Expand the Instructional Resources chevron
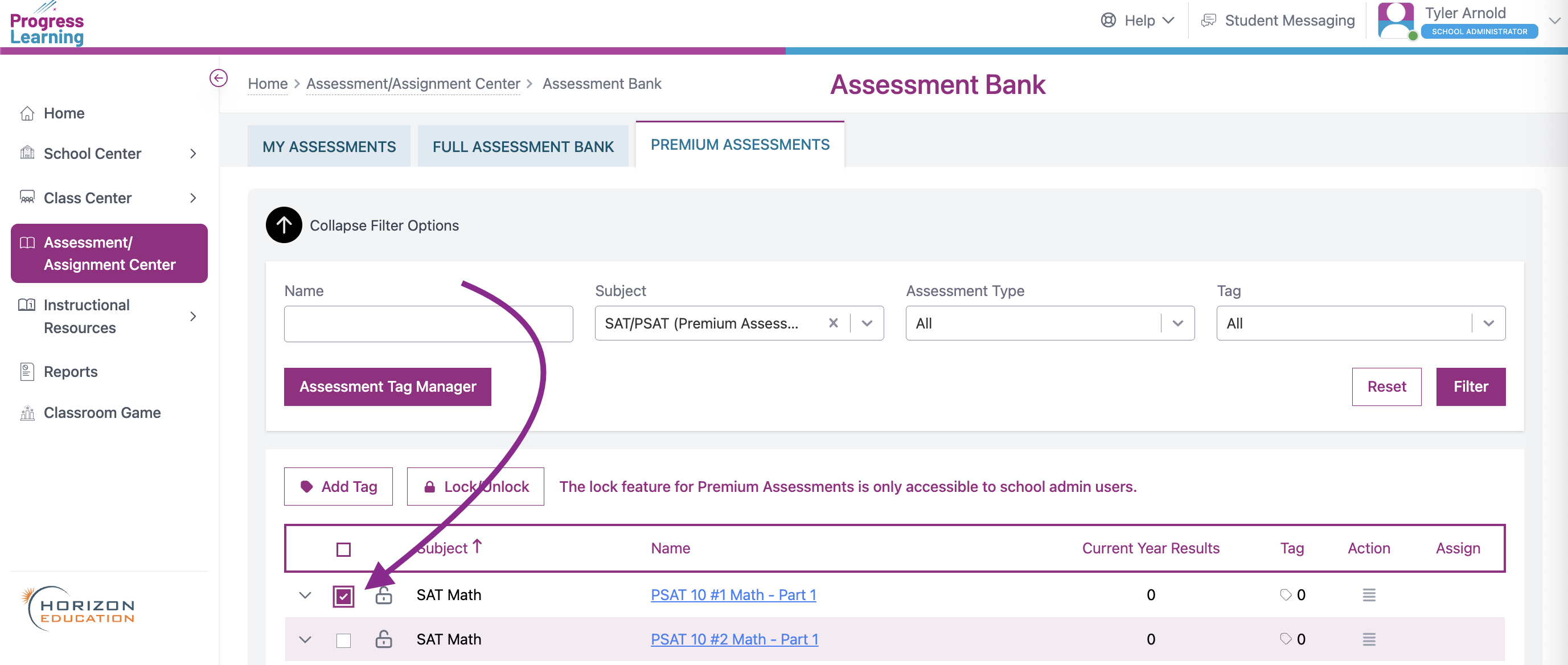The image size is (1568, 665). tap(193, 317)
